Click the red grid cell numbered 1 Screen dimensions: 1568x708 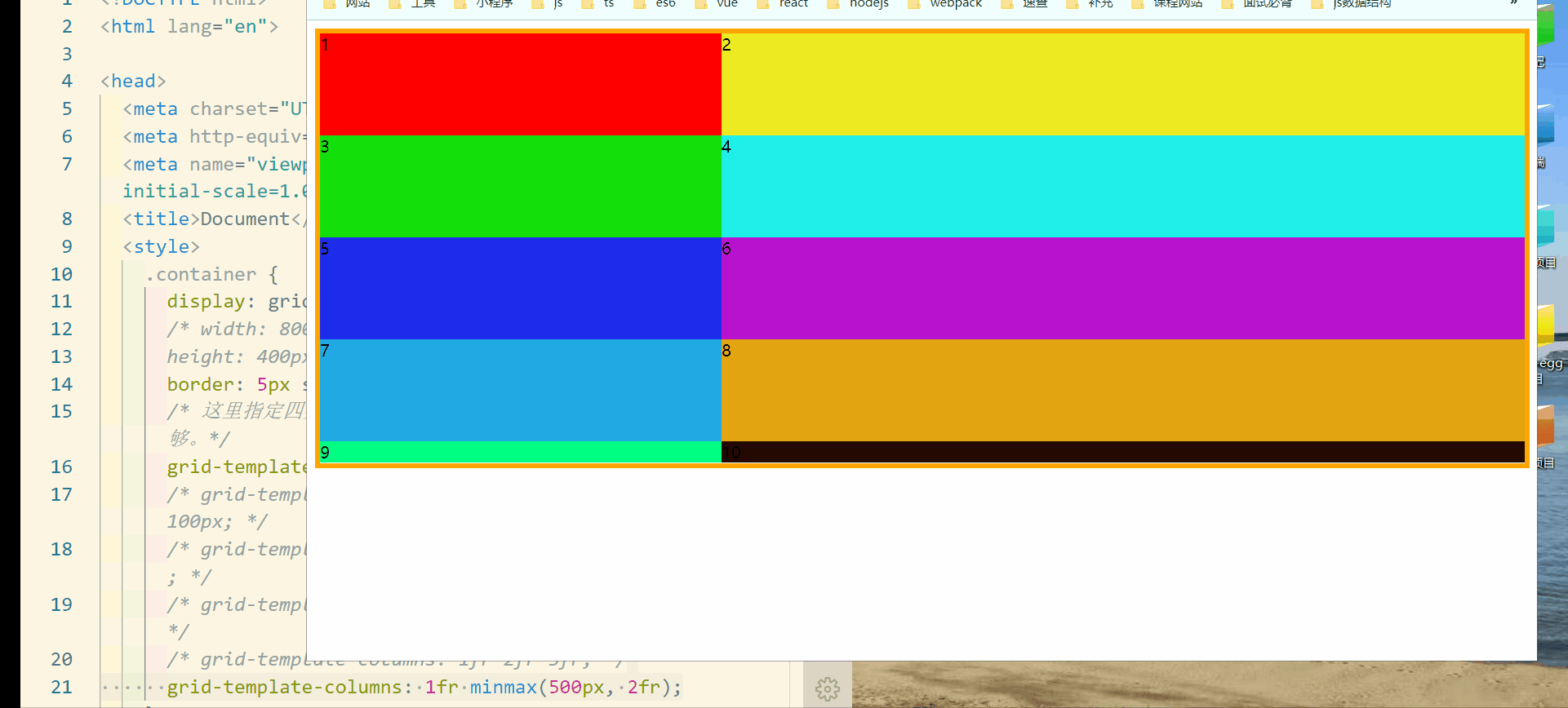coord(521,84)
